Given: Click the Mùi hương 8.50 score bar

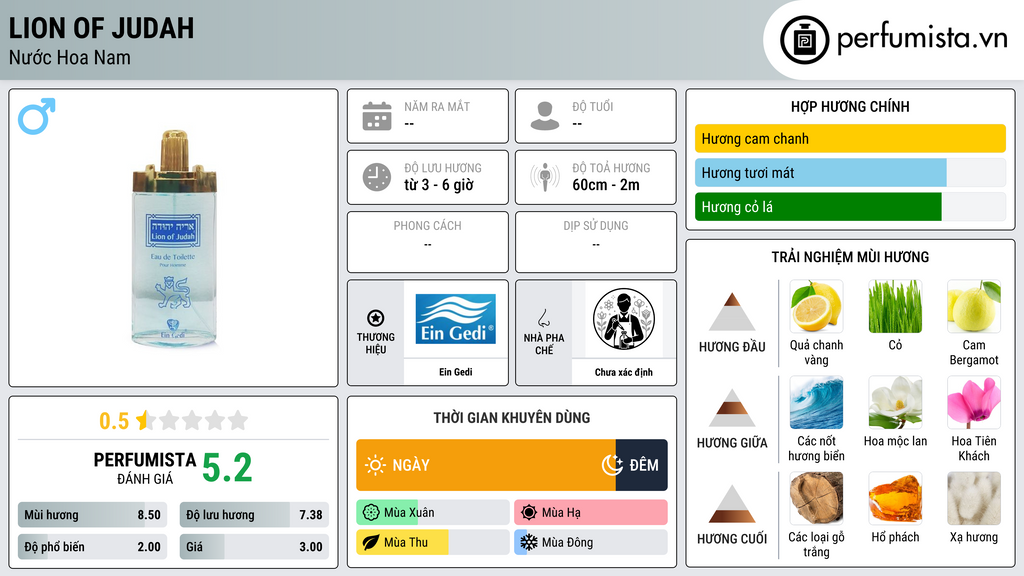Looking at the screenshot, I should point(93,515).
